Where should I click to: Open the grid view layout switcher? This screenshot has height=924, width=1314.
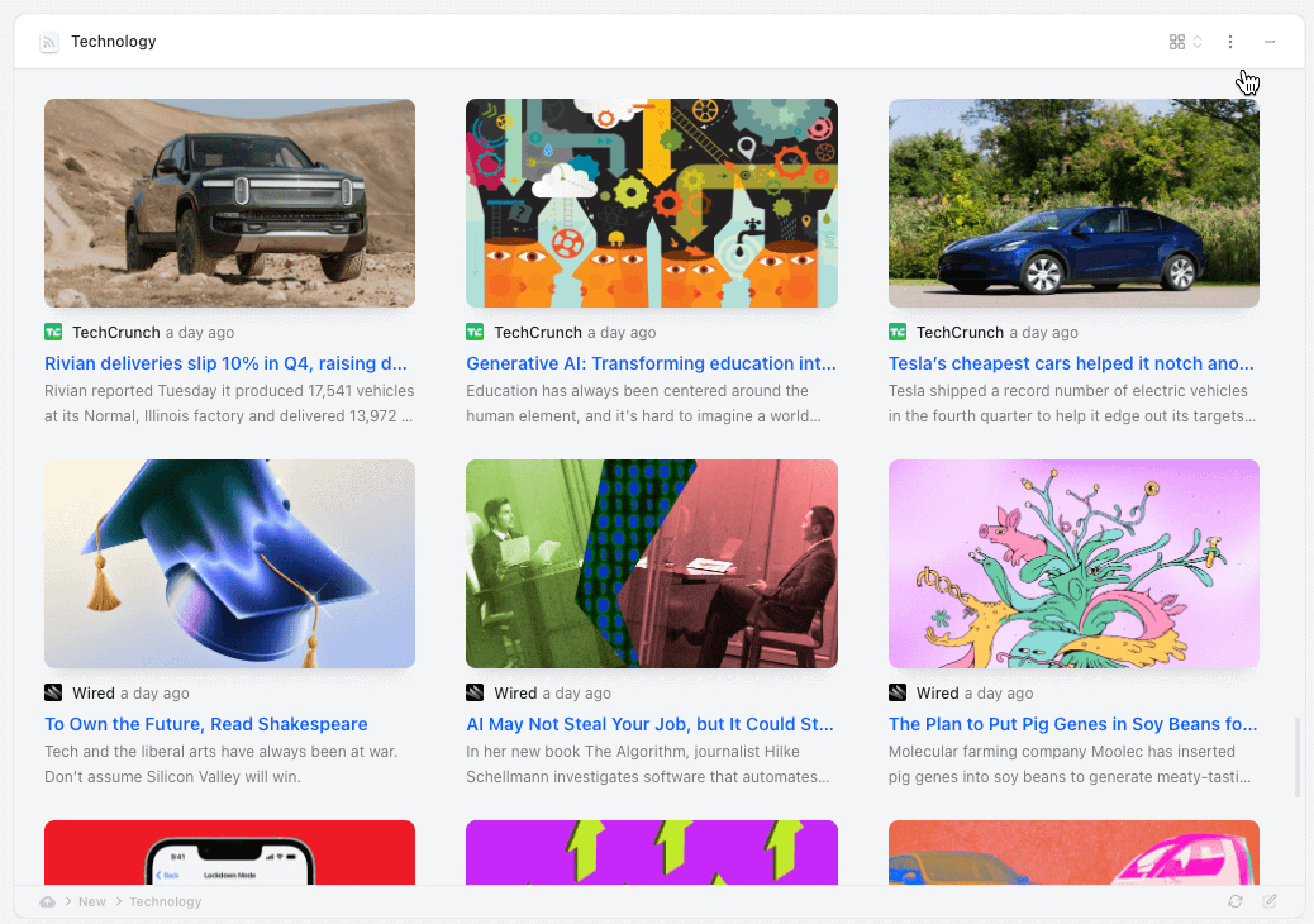1186,42
